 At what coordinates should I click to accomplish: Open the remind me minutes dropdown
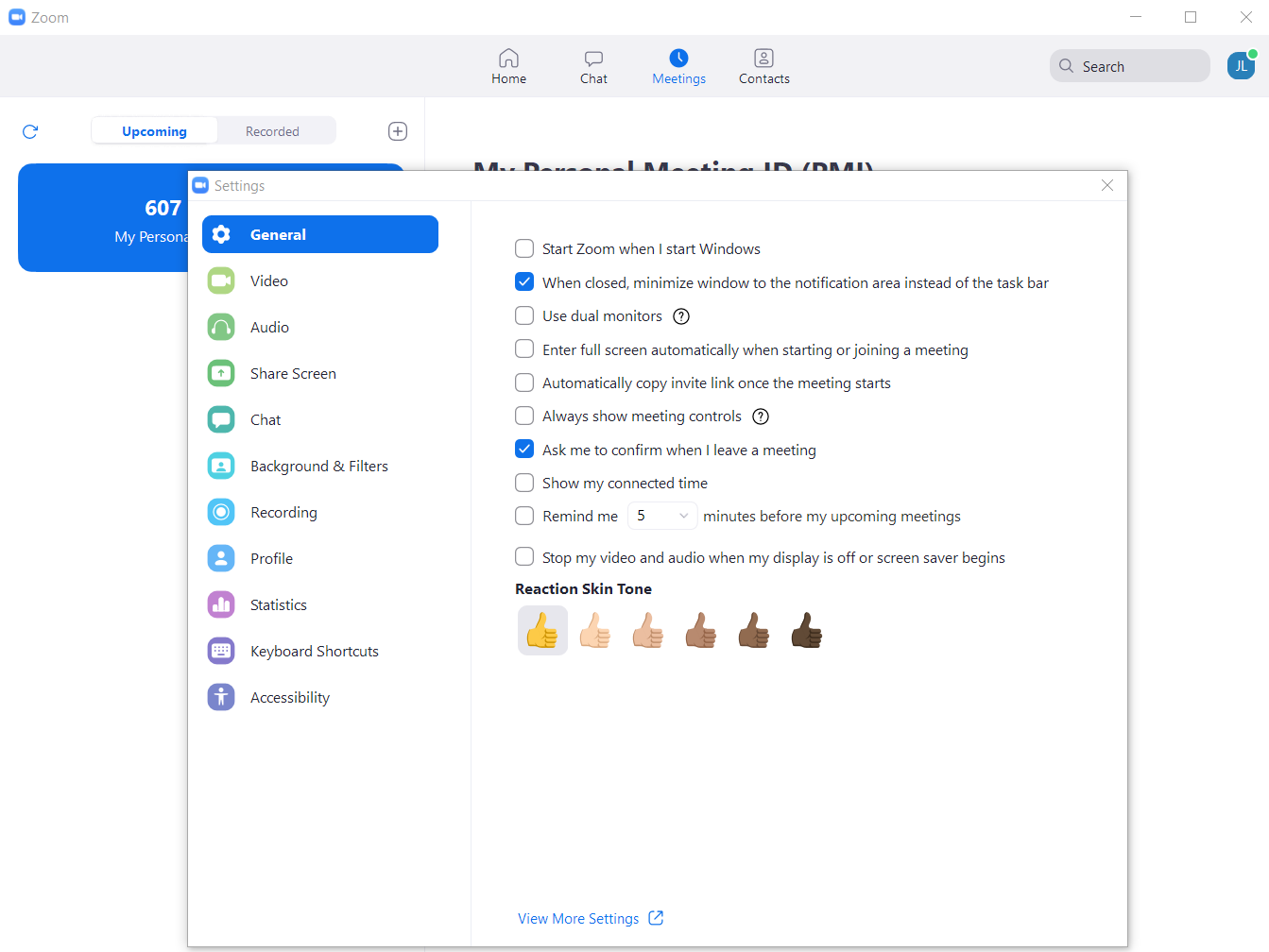point(662,516)
